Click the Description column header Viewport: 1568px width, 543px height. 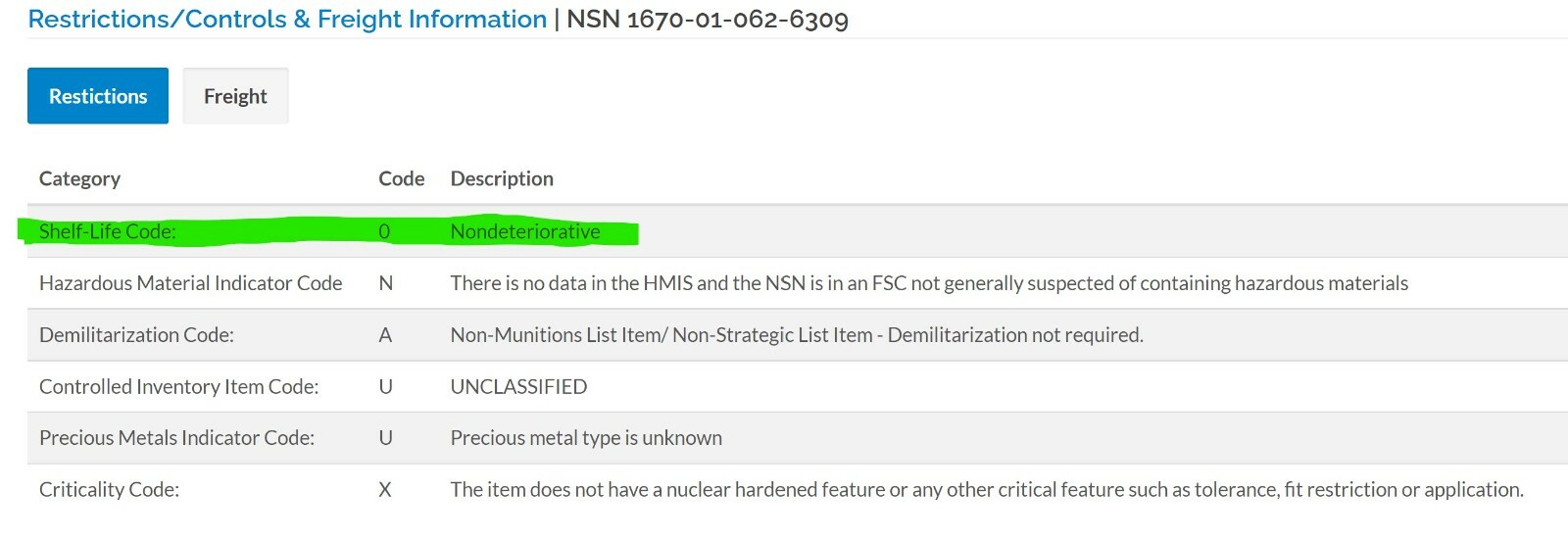tap(502, 178)
